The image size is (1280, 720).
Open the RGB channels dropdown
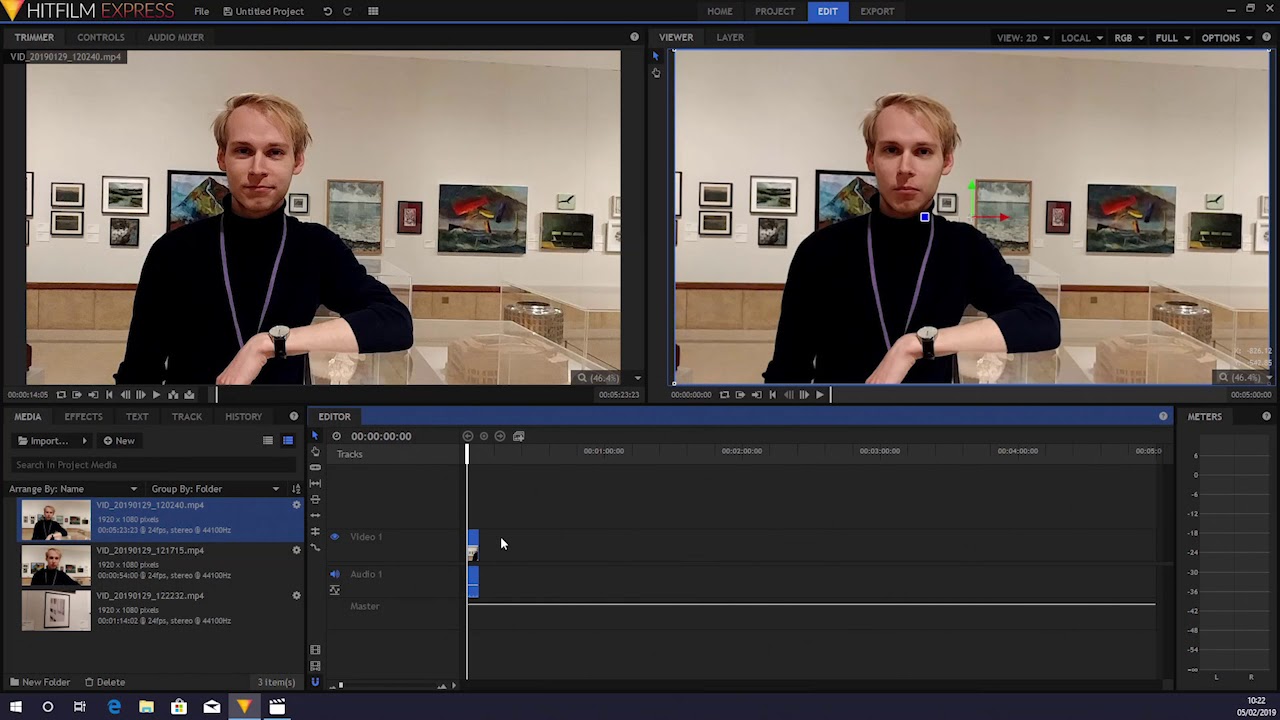click(1129, 38)
